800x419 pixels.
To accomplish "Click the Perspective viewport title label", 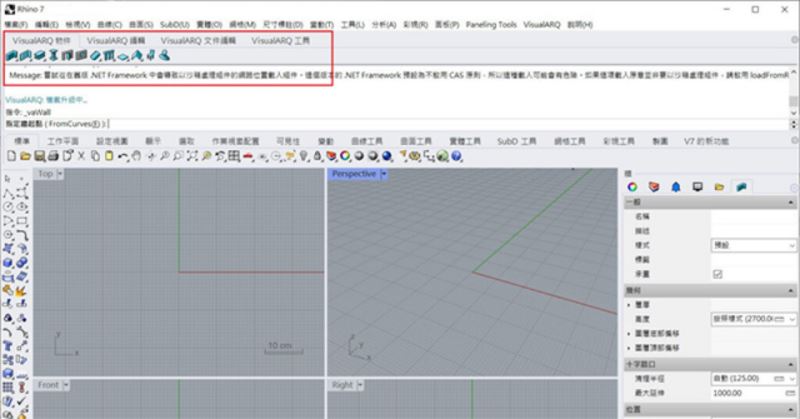I will tap(354, 174).
